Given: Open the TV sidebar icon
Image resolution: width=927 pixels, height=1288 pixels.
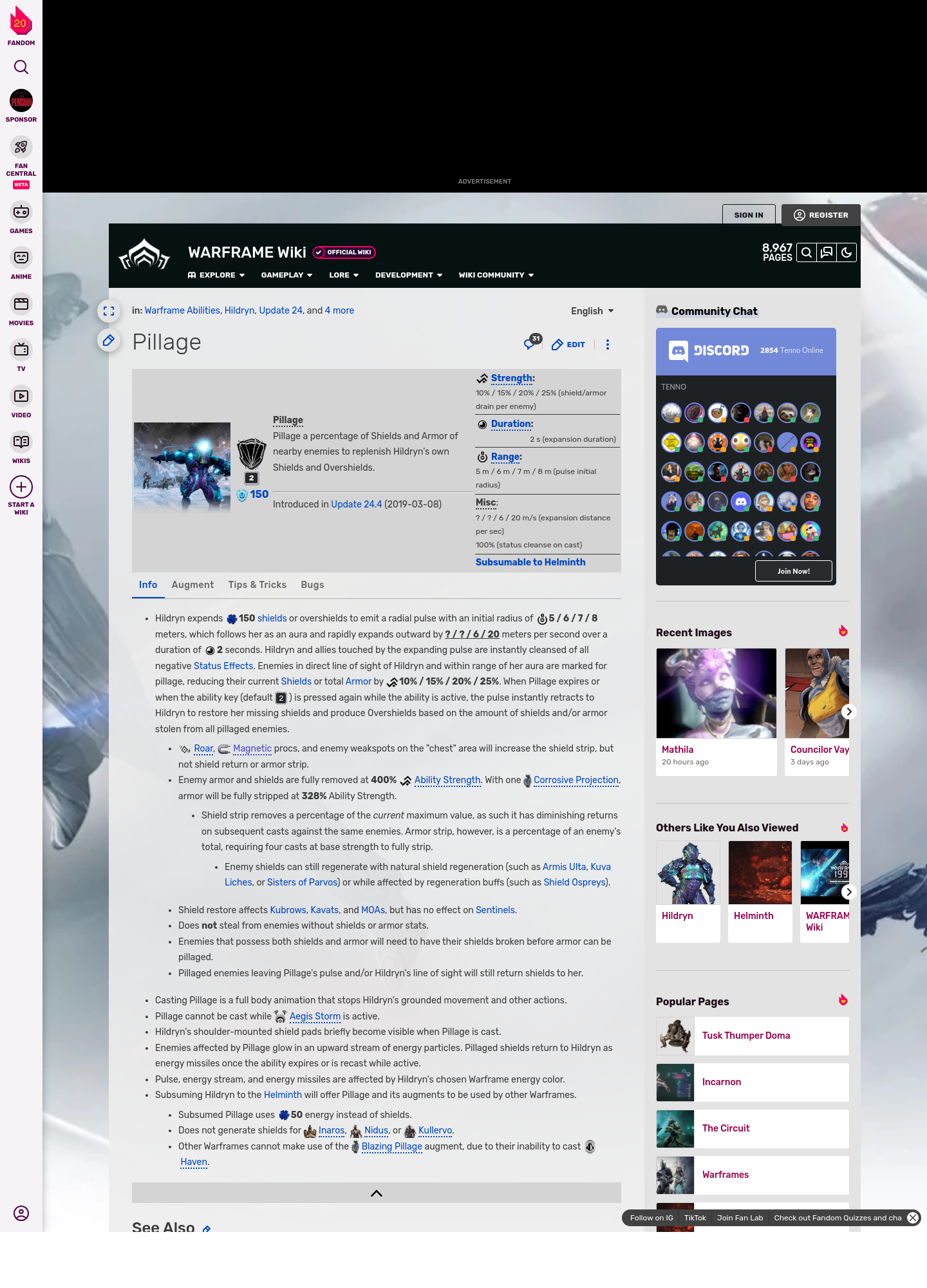Looking at the screenshot, I should click(x=21, y=350).
